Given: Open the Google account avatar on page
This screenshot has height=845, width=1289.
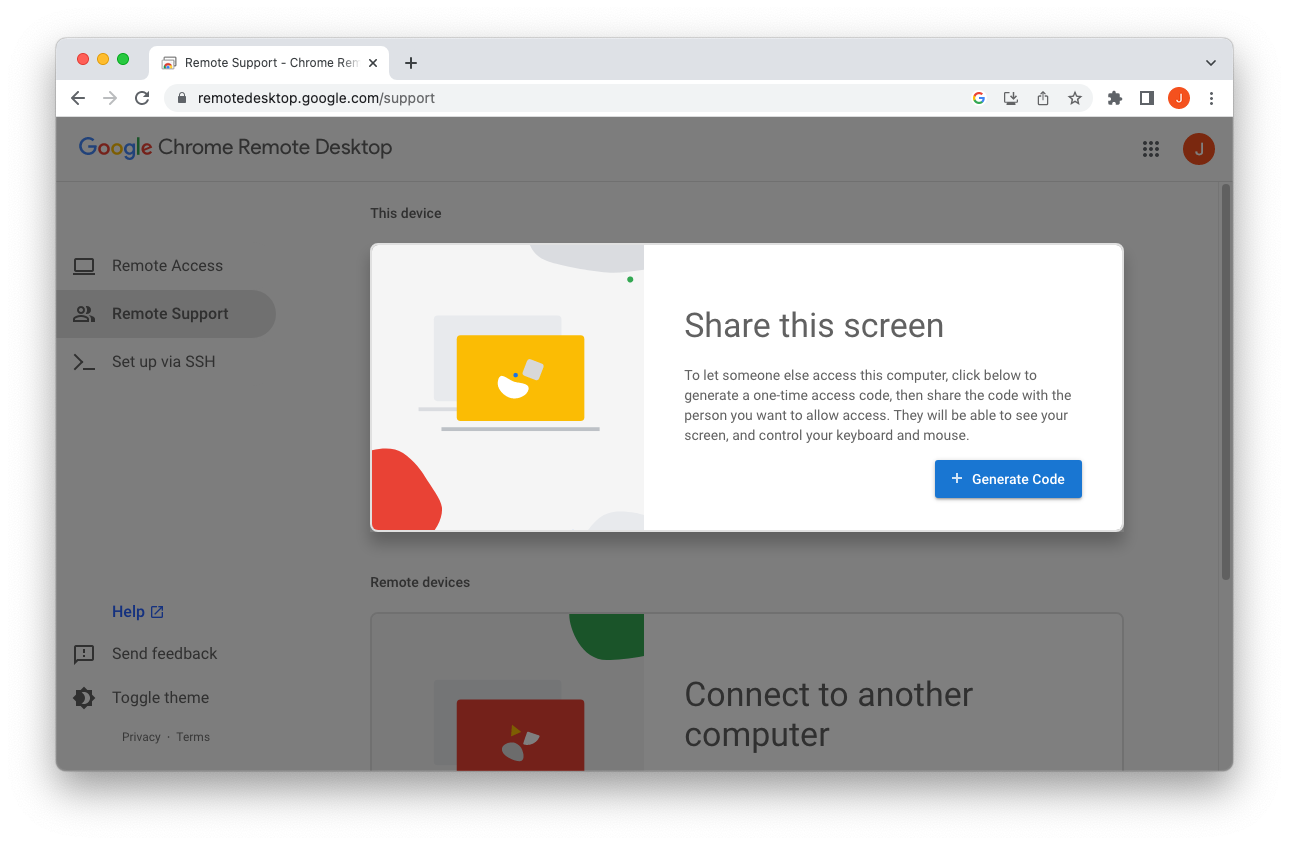Looking at the screenshot, I should pos(1199,149).
